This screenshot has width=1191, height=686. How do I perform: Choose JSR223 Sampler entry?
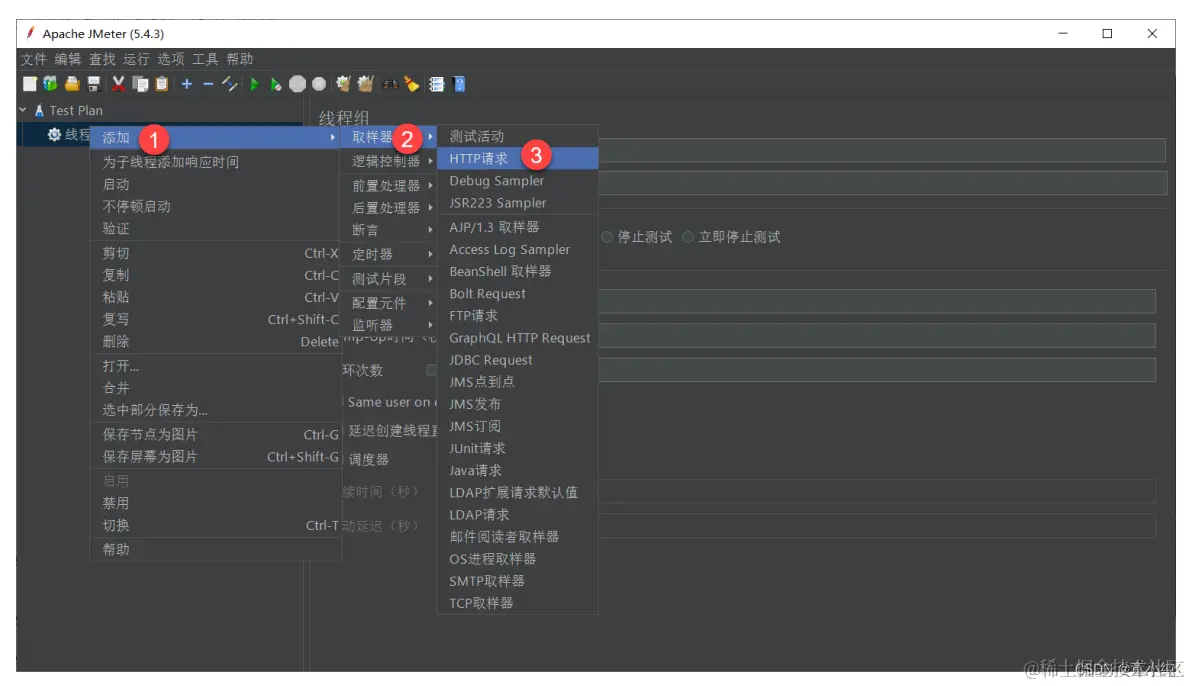(x=517, y=203)
